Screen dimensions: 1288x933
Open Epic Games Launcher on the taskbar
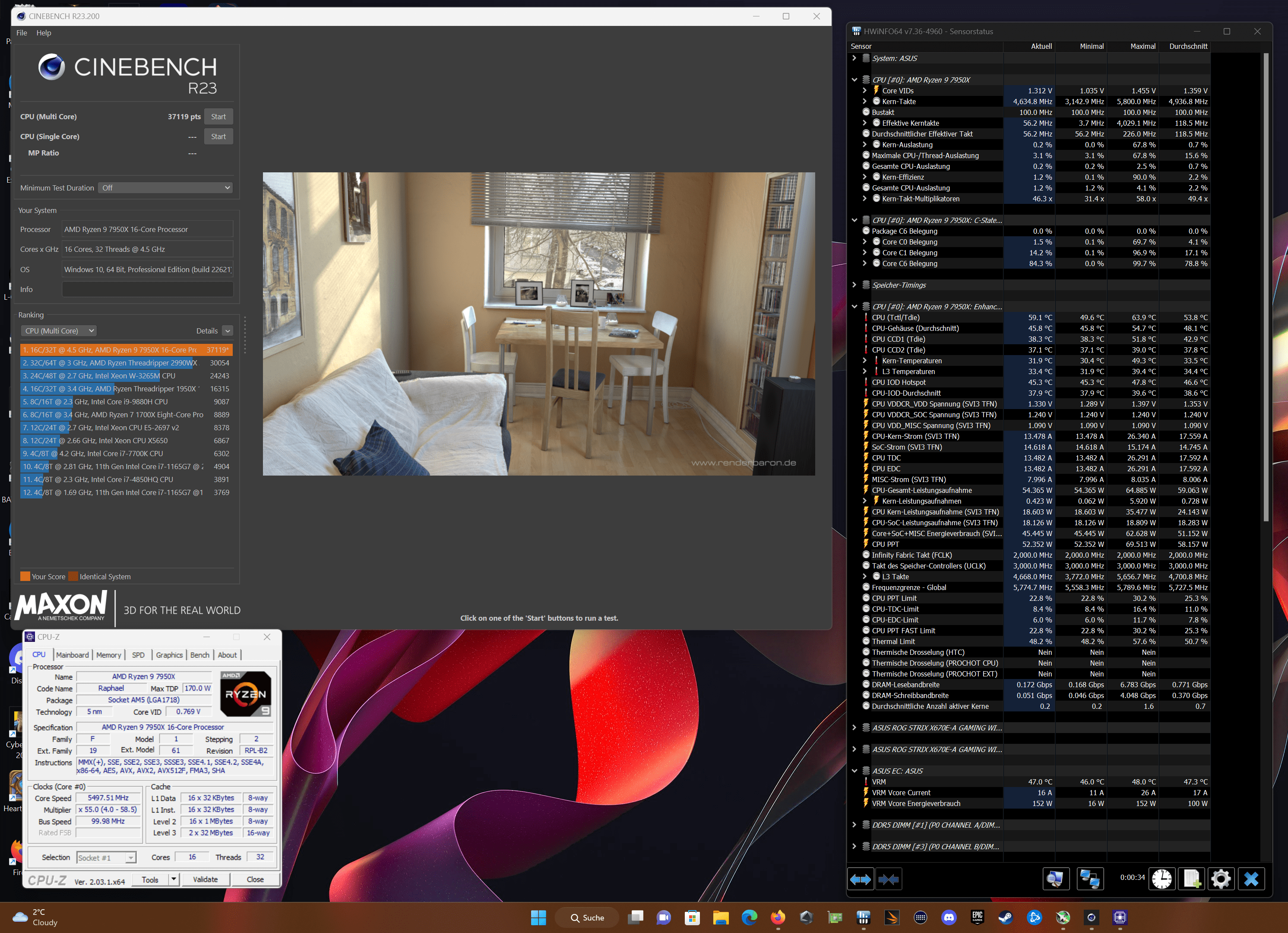(x=978, y=917)
